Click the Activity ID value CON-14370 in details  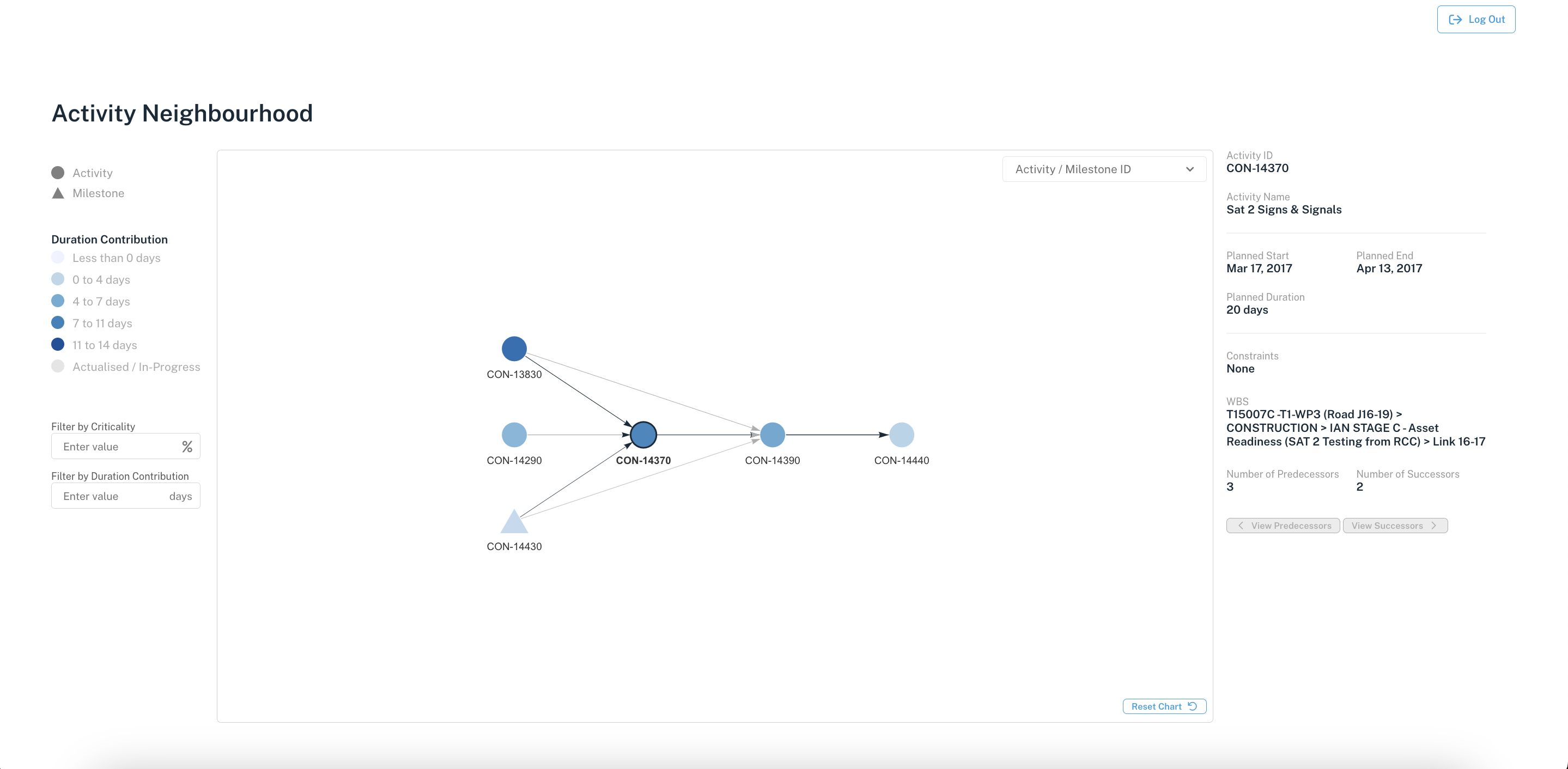tap(1257, 168)
